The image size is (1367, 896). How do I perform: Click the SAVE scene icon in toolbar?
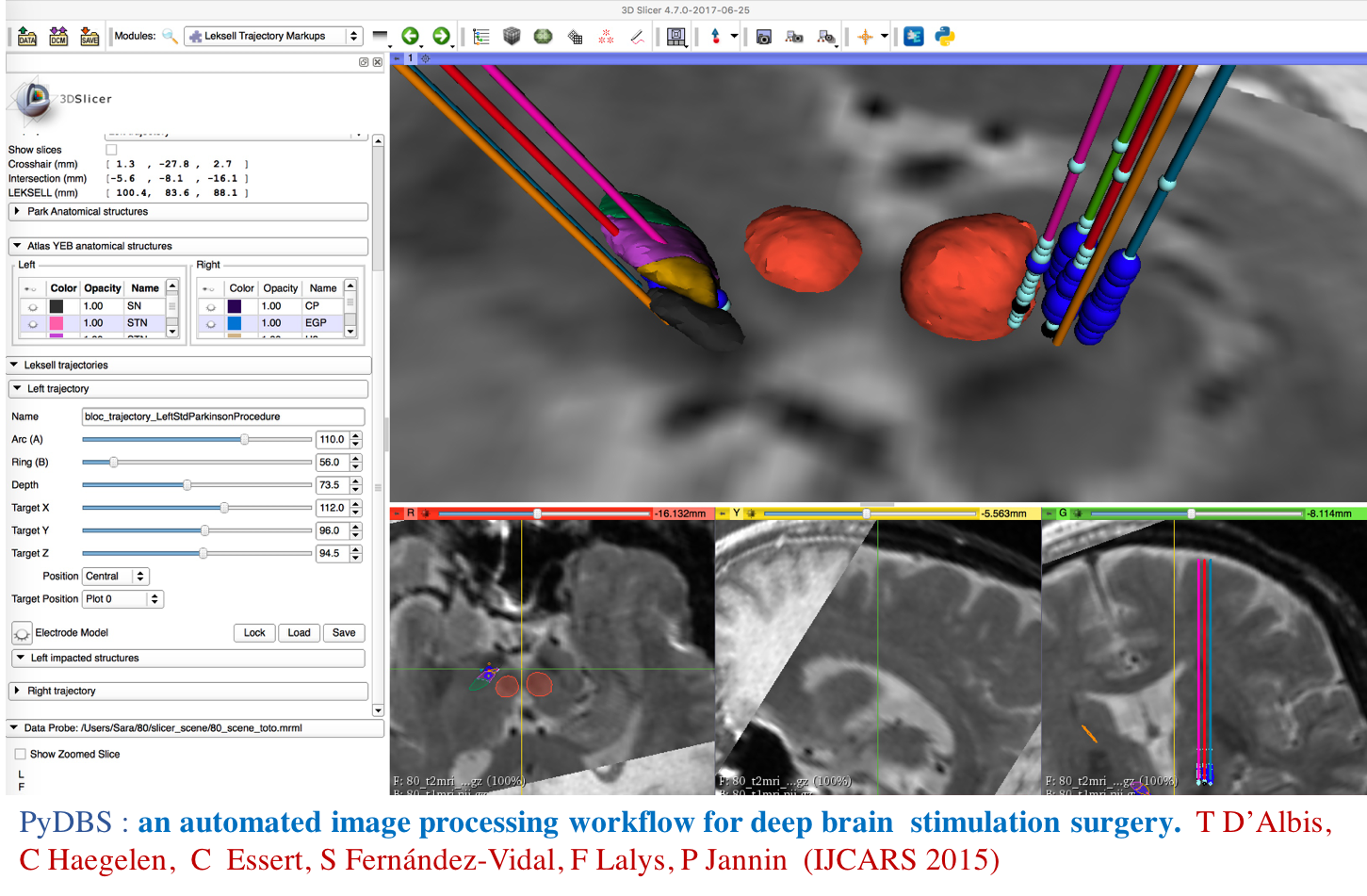click(x=90, y=37)
